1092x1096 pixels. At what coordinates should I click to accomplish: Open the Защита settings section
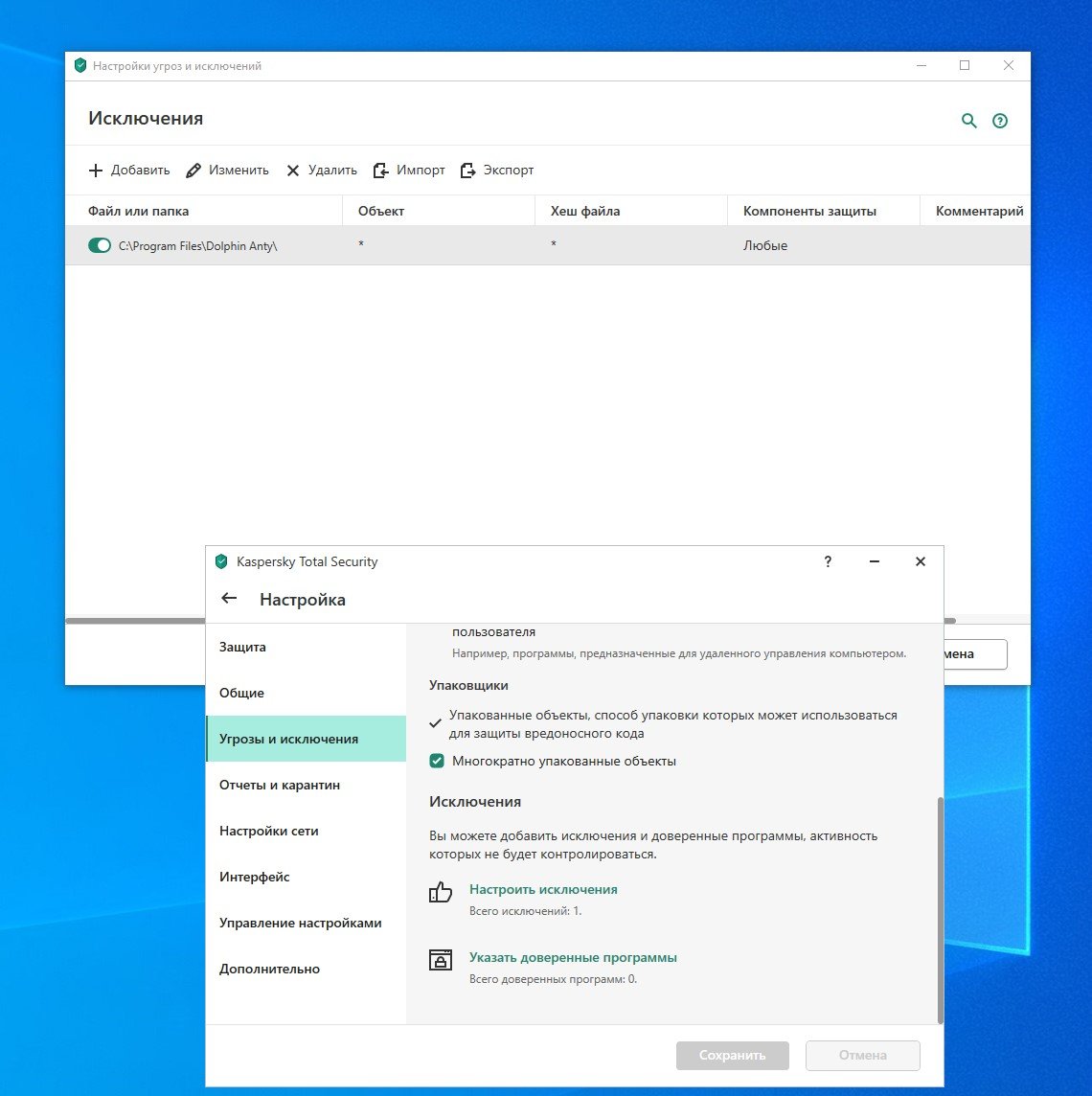(x=306, y=647)
